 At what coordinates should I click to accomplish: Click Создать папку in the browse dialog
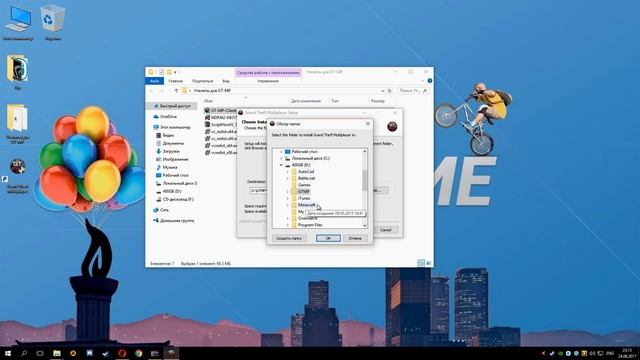coord(289,238)
